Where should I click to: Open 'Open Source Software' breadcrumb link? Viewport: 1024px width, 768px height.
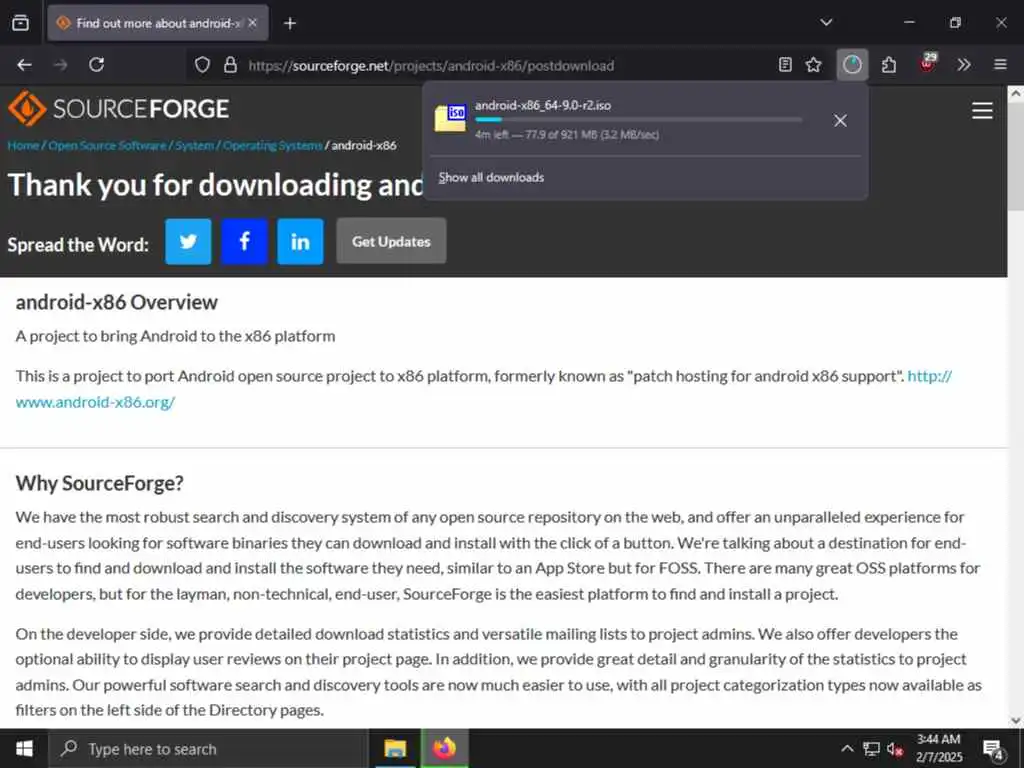point(107,145)
